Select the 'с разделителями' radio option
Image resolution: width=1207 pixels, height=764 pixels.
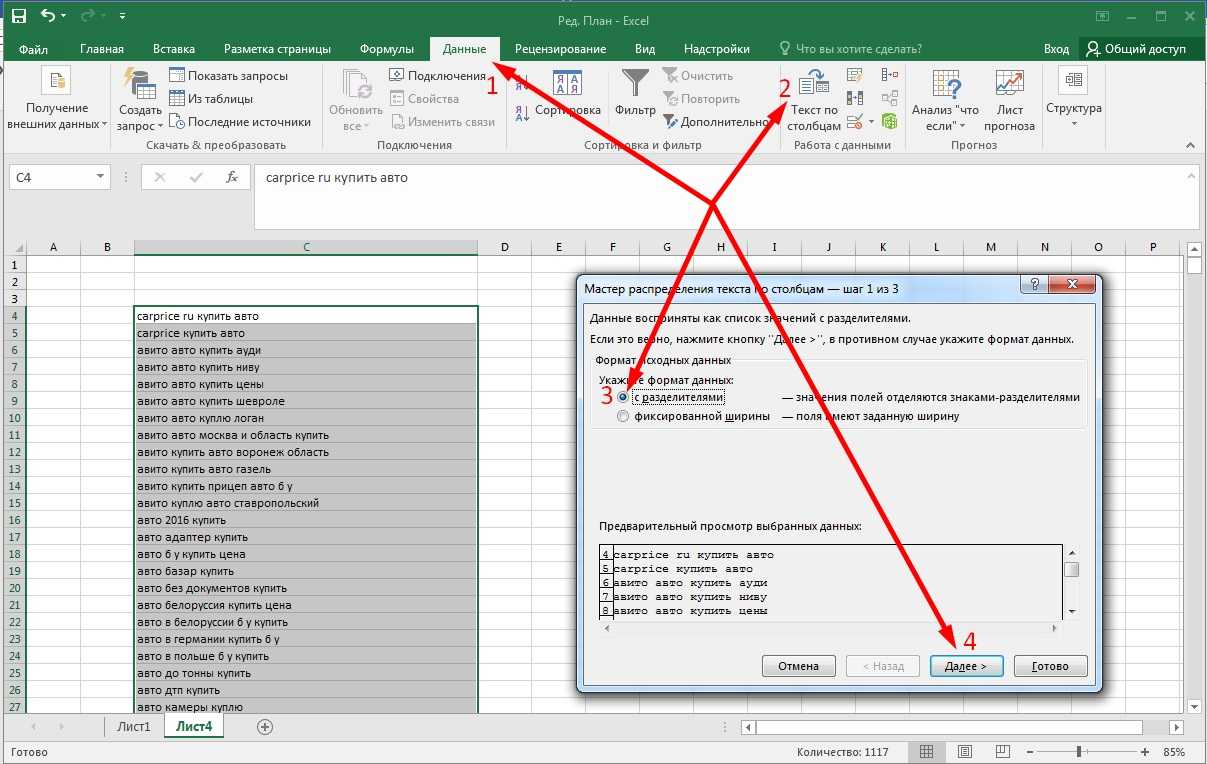[x=624, y=397]
